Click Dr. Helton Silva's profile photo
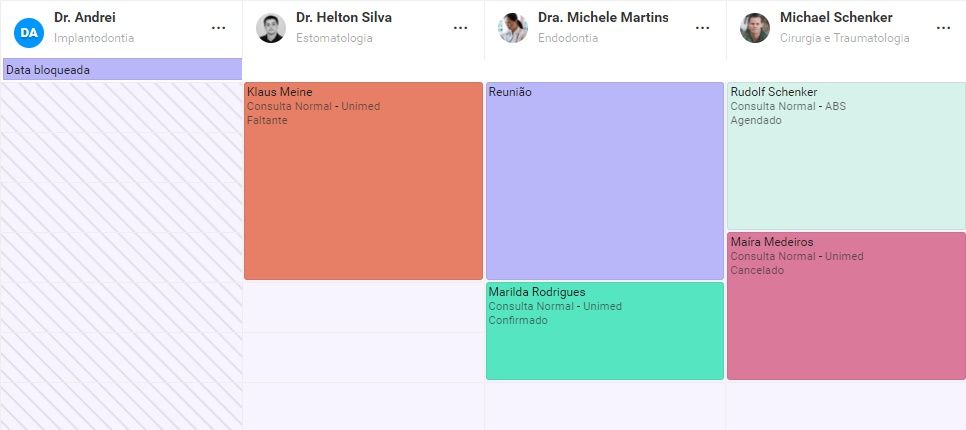 pyautogui.click(x=271, y=28)
